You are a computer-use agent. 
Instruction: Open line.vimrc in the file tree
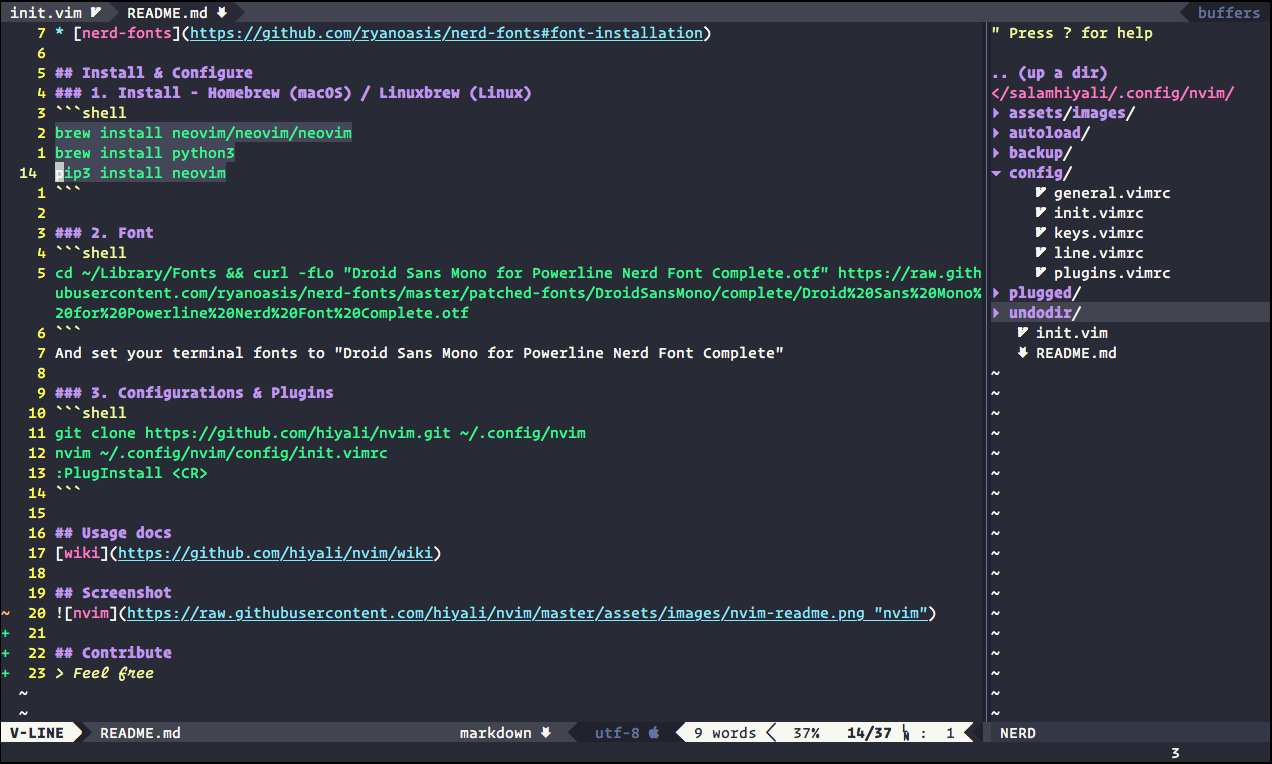(x=1099, y=253)
